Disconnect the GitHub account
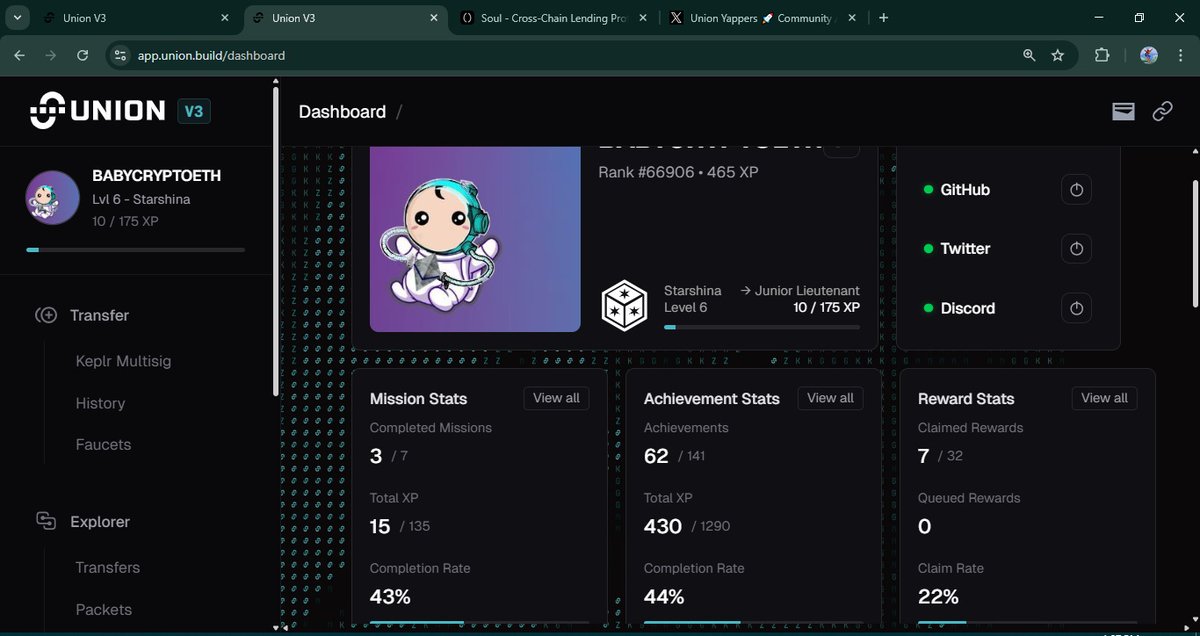The image size is (1200, 636). (x=1076, y=189)
